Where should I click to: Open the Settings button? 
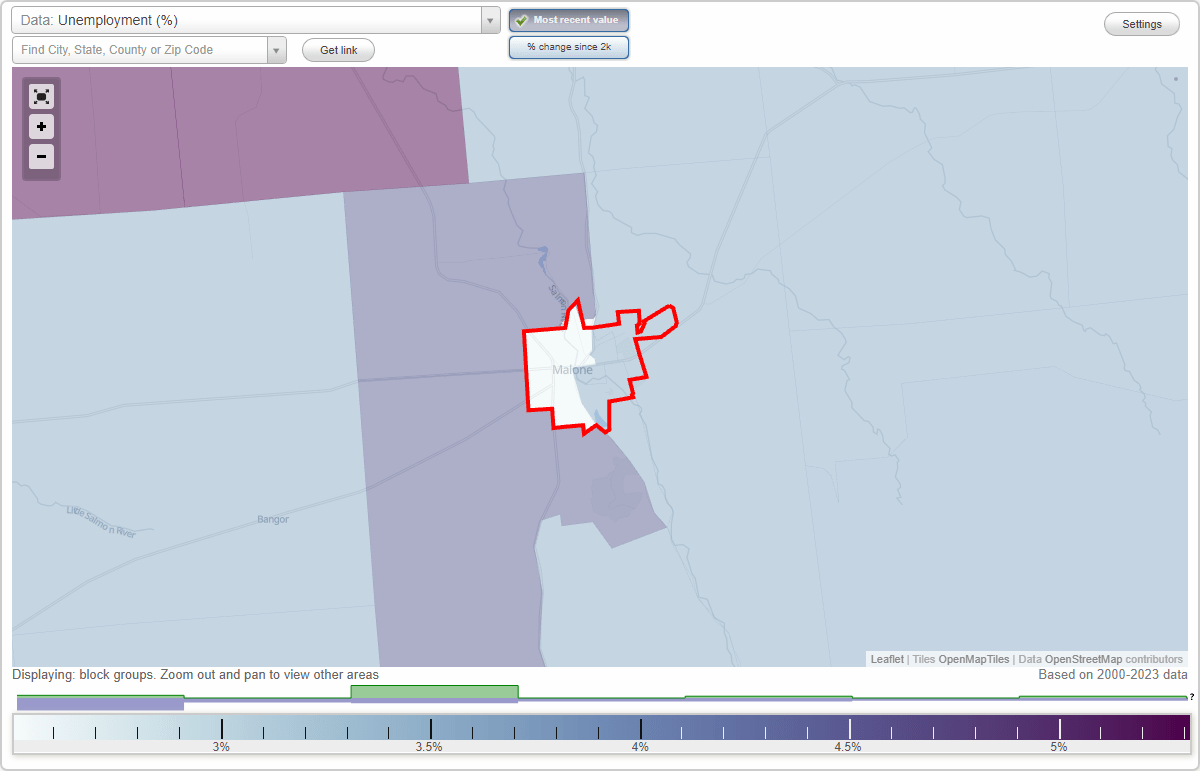pyautogui.click(x=1141, y=23)
